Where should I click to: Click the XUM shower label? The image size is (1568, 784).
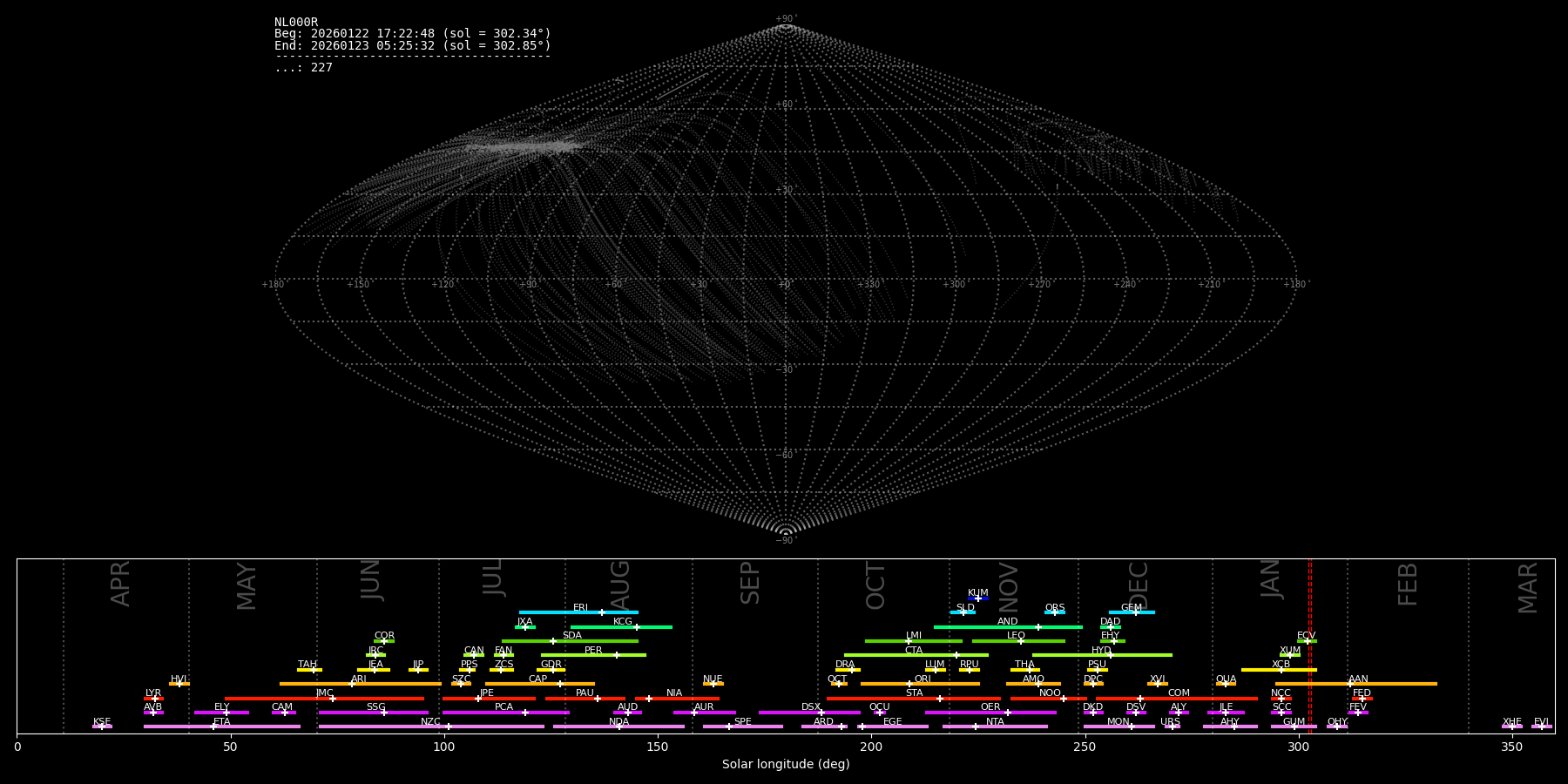1290,651
